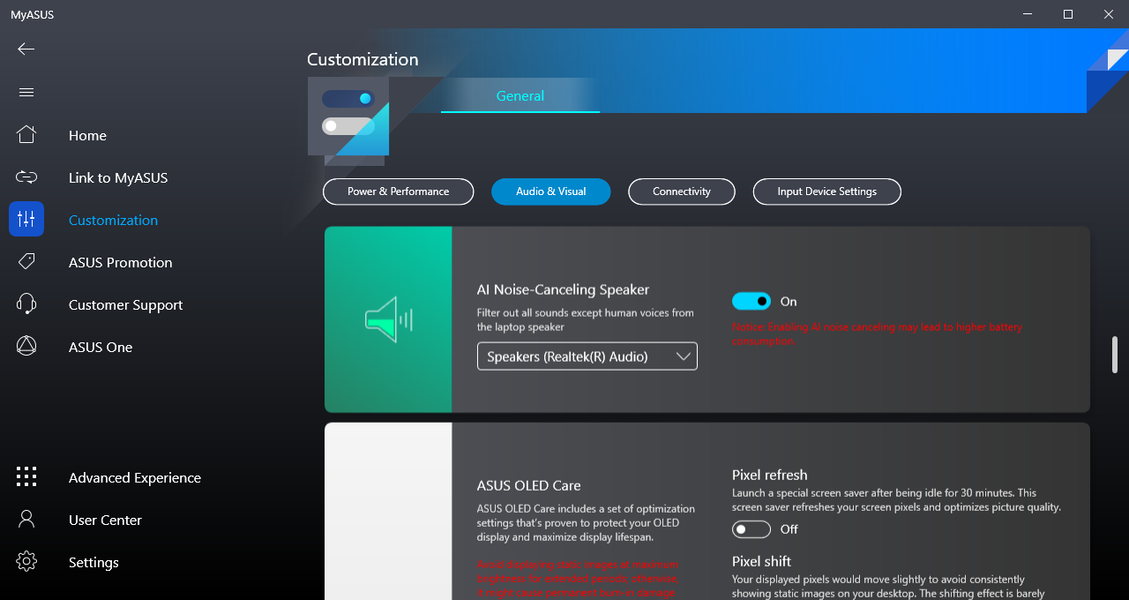Click the Pixel refresh heading
Viewport: 1129px width, 600px height.
tap(770, 475)
